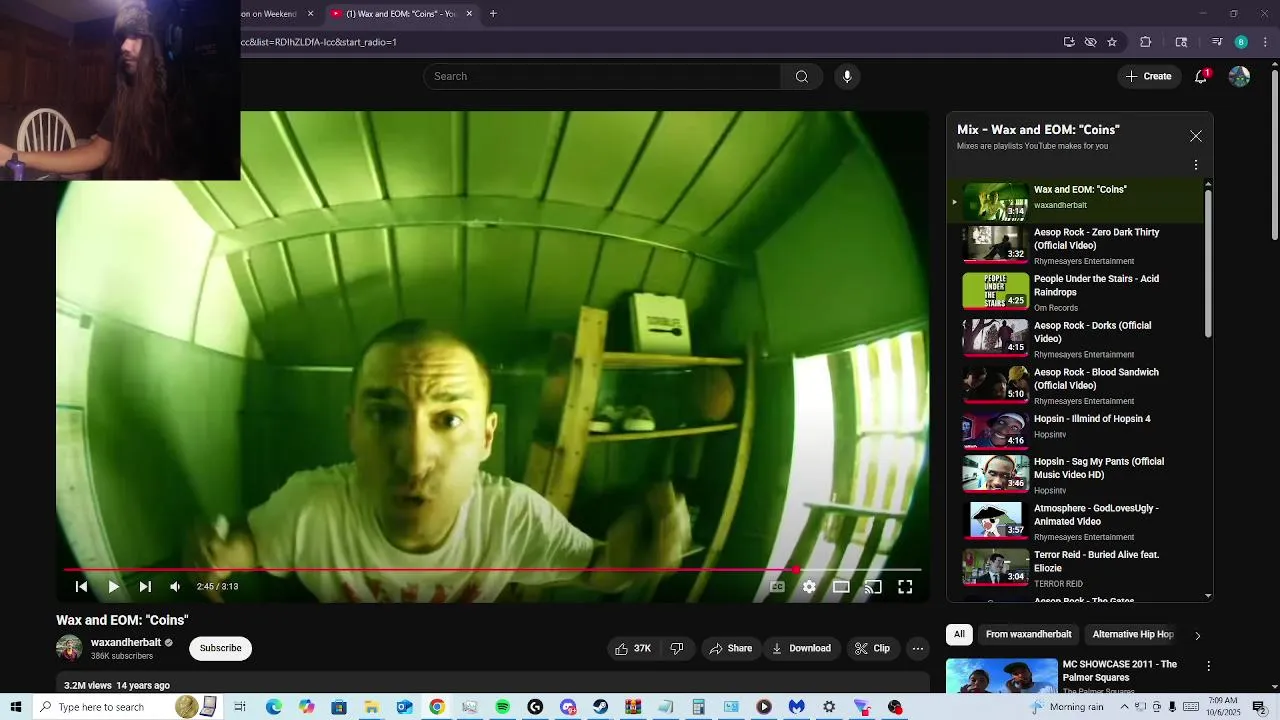Open the Chrome profile avatar
Viewport: 1280px width, 720px height.
[x=1241, y=42]
